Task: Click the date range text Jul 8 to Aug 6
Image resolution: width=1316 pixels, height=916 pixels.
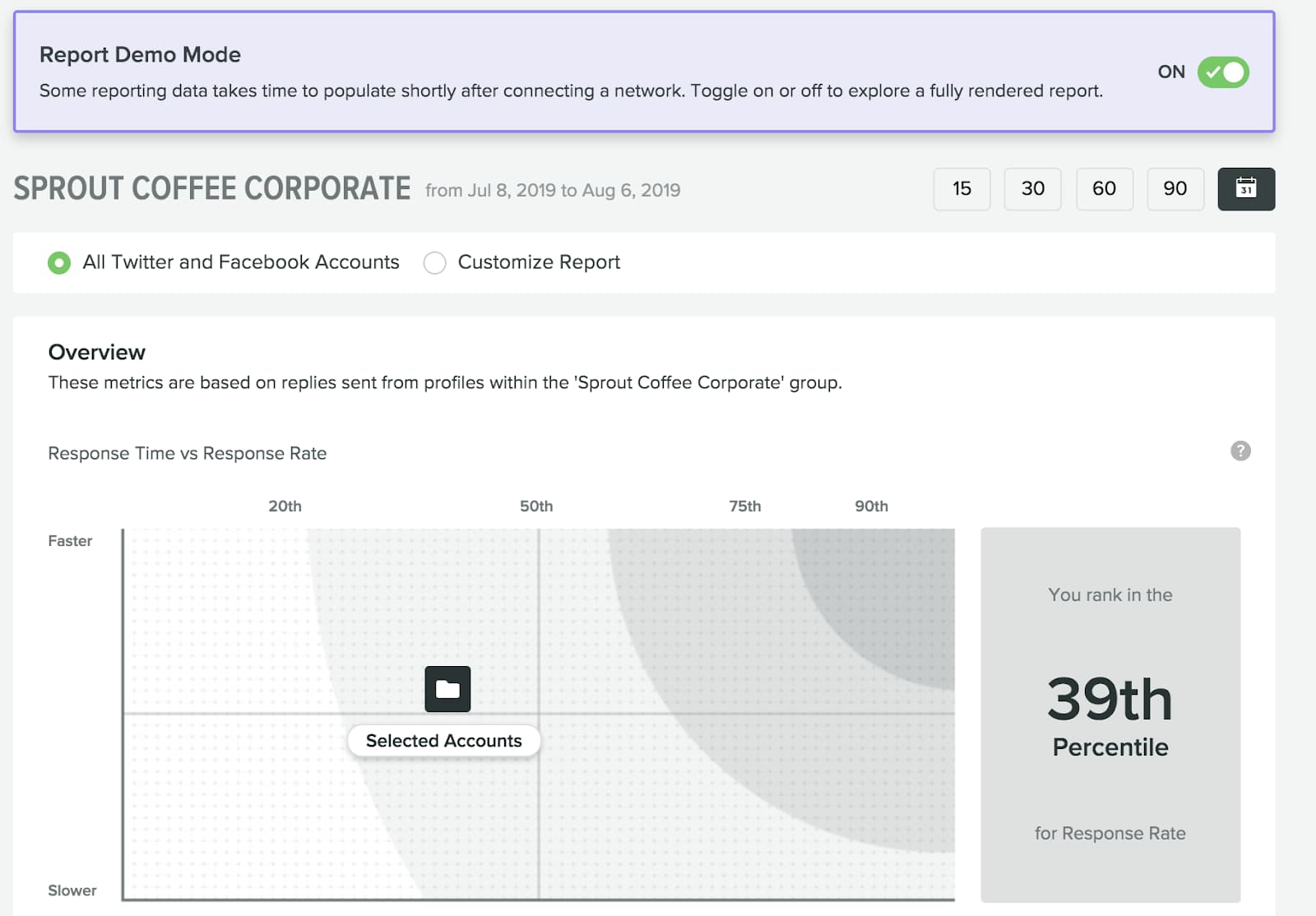Action: point(553,191)
